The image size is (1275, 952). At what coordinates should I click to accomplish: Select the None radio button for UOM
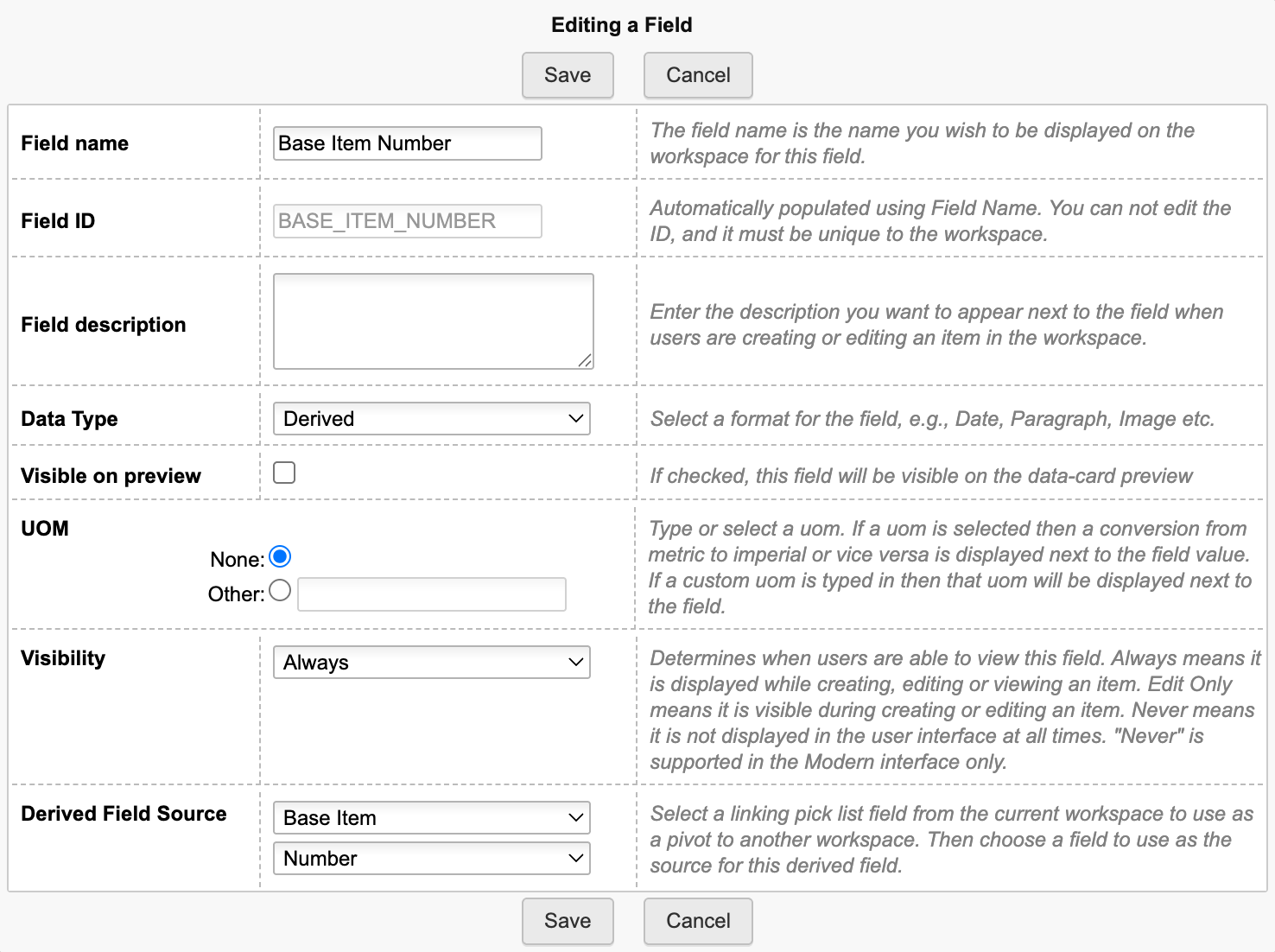point(280,557)
